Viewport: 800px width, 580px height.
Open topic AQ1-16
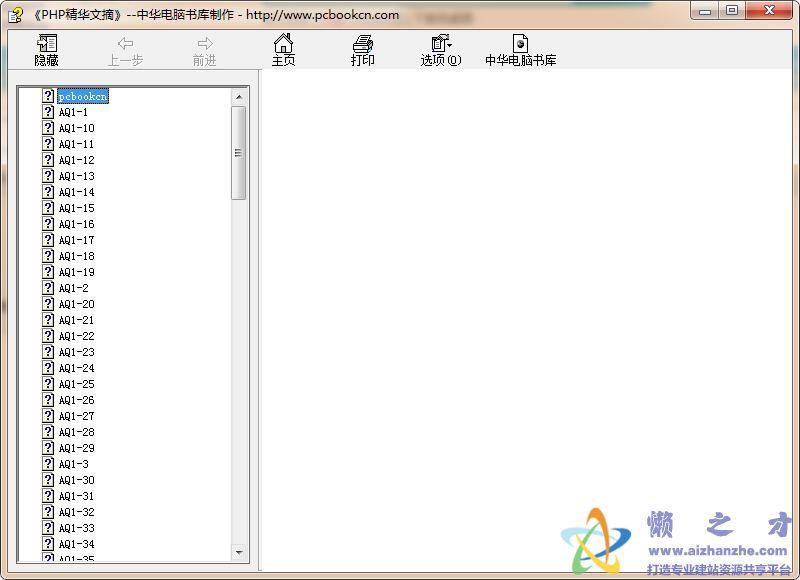[77, 224]
